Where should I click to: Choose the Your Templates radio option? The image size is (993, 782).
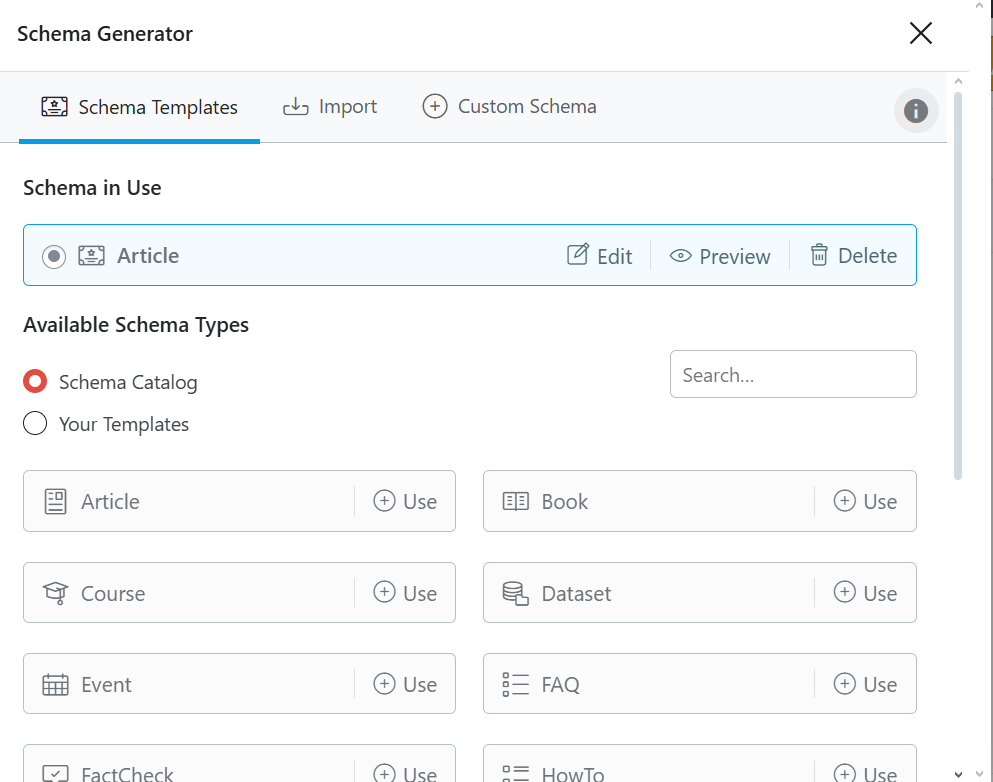pyautogui.click(x=35, y=424)
